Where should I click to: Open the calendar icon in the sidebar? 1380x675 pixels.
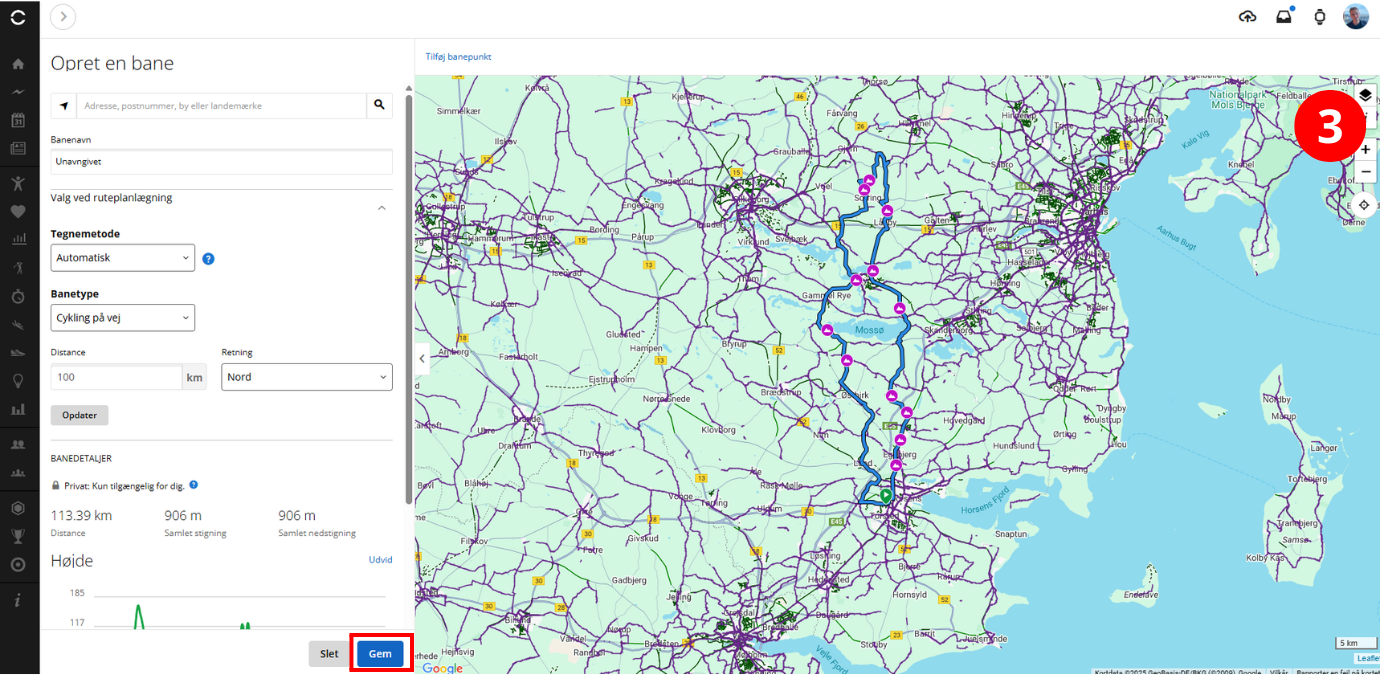18,119
